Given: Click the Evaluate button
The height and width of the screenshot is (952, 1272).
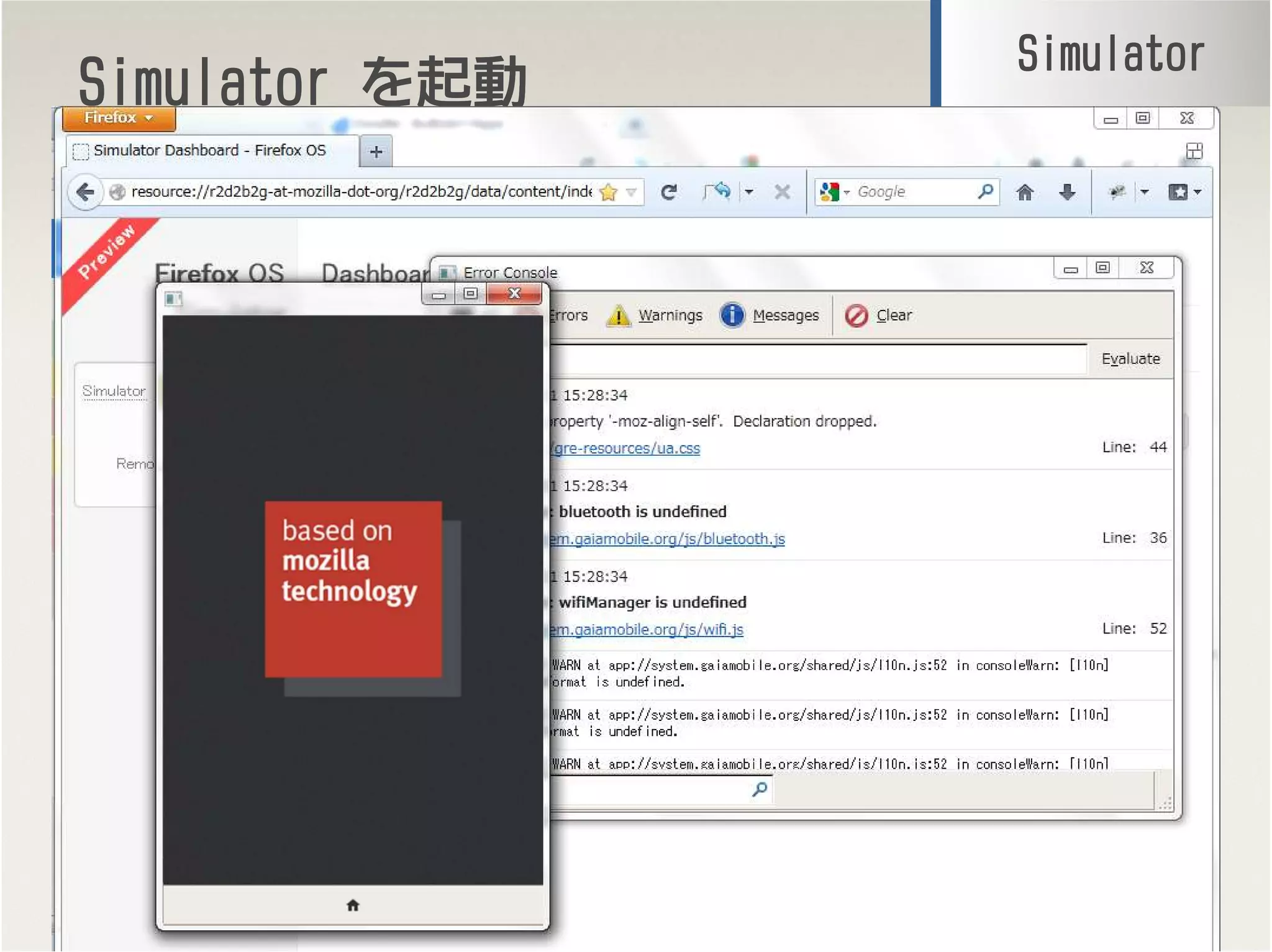Looking at the screenshot, I should 1130,359.
